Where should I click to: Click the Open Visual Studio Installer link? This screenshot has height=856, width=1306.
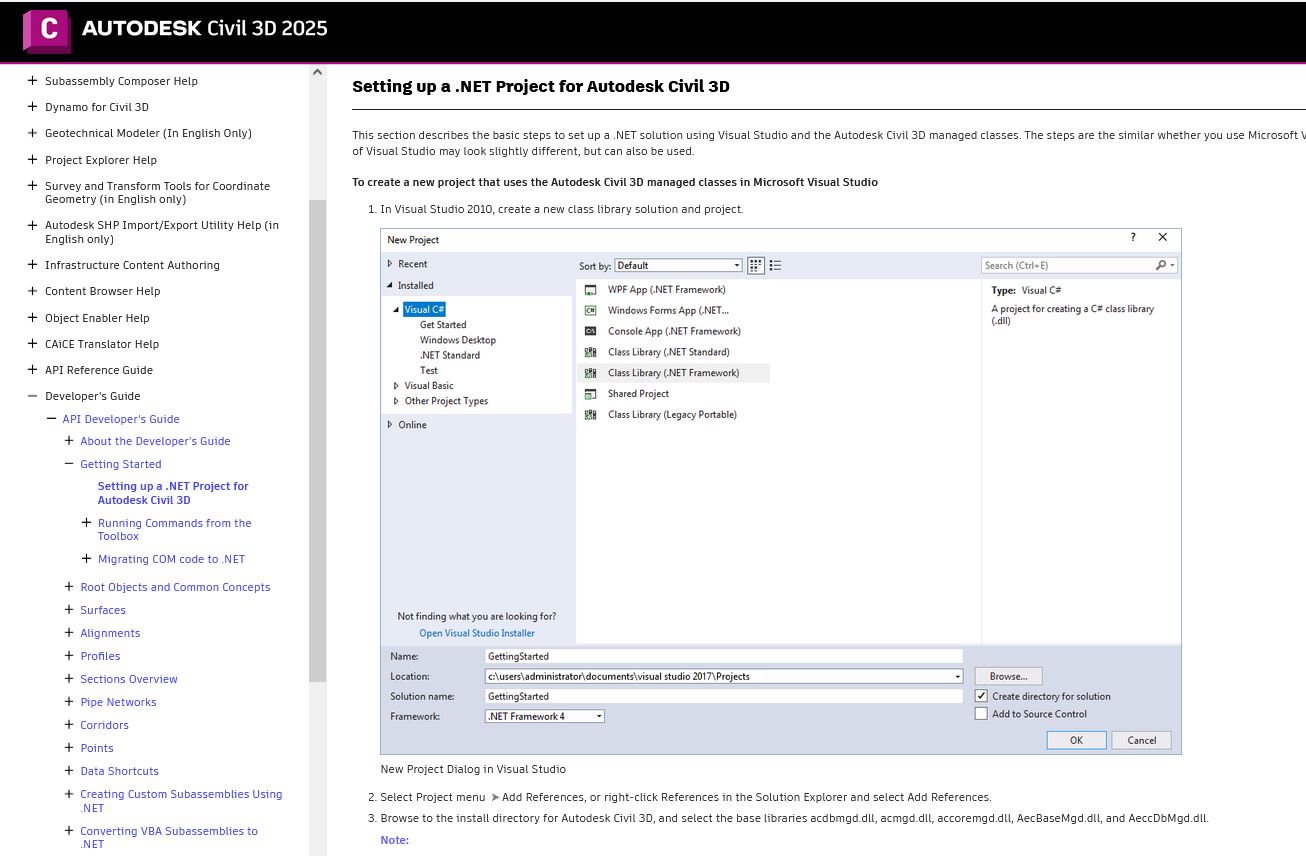pyautogui.click(x=477, y=633)
